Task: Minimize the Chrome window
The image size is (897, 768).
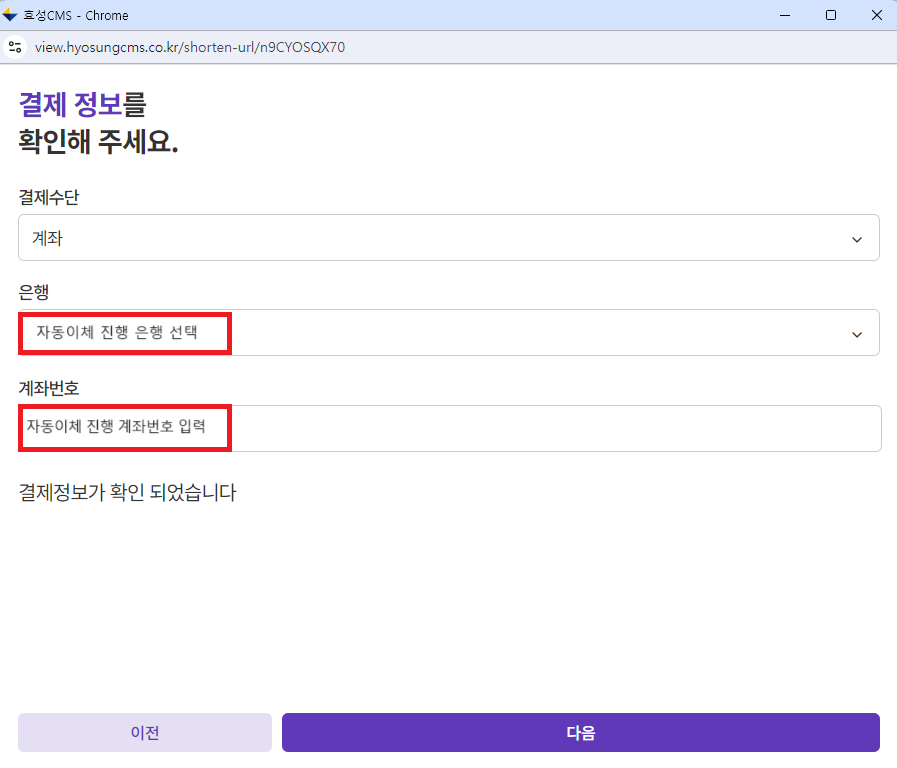Action: [x=784, y=15]
